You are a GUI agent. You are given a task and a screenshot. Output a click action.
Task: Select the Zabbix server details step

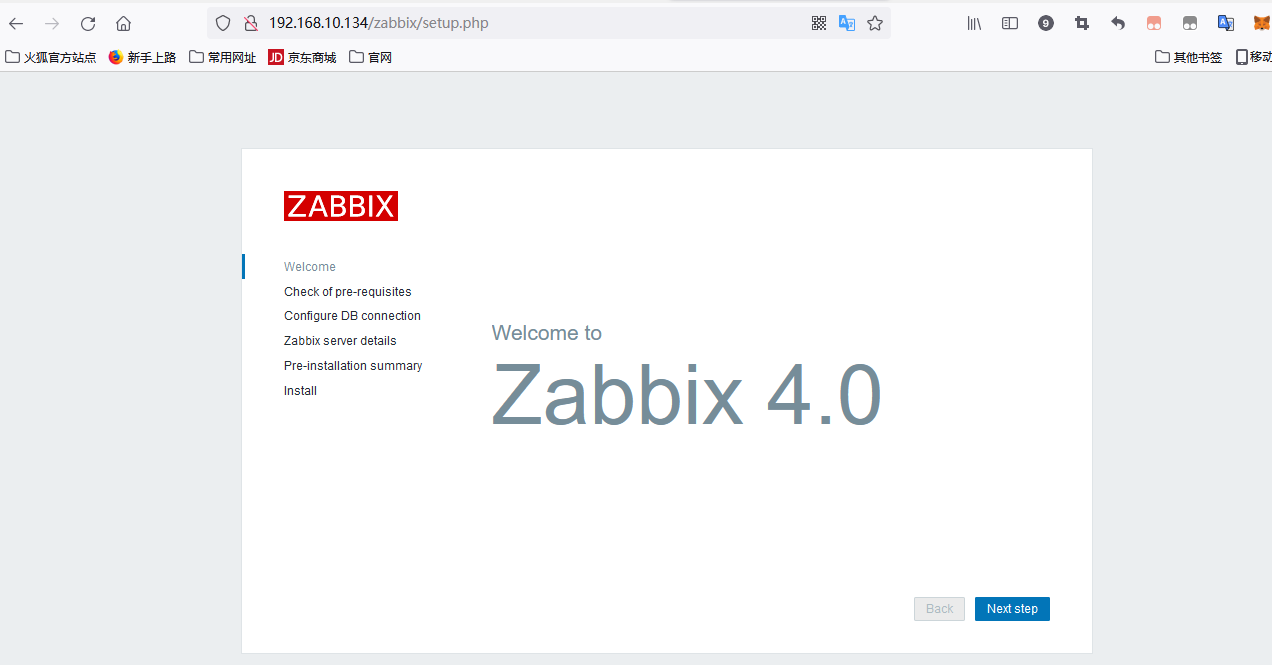pos(340,341)
